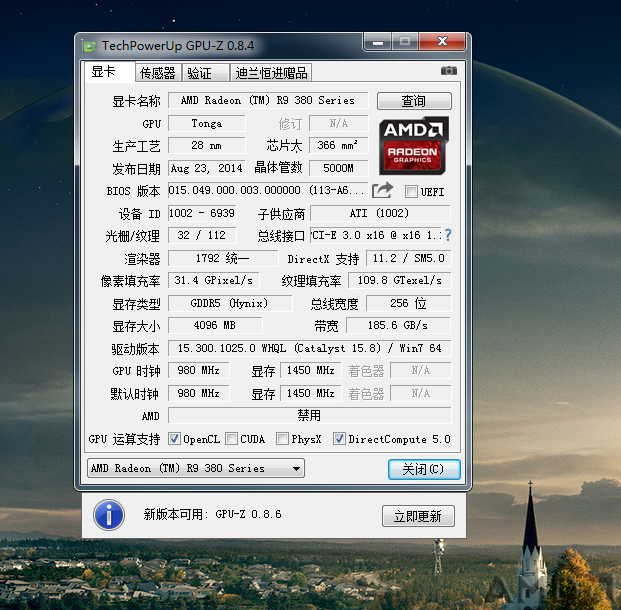Click the AMD Radeon Graphics logo
This screenshot has width=621, height=610.
point(413,146)
